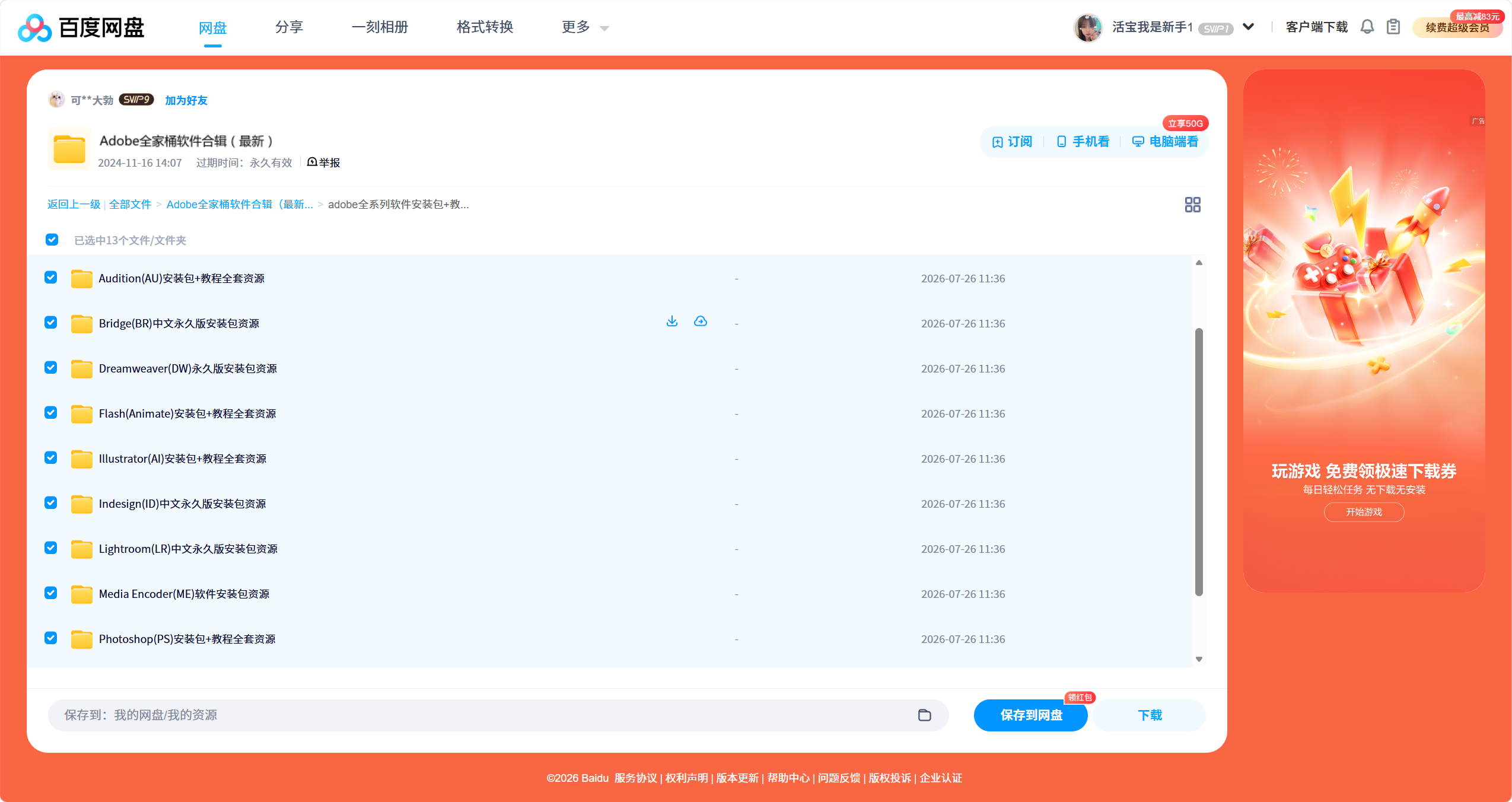Viewport: 1512px width, 802px height.
Task: Click the 订阅 subscribe button
Action: pos(1012,142)
